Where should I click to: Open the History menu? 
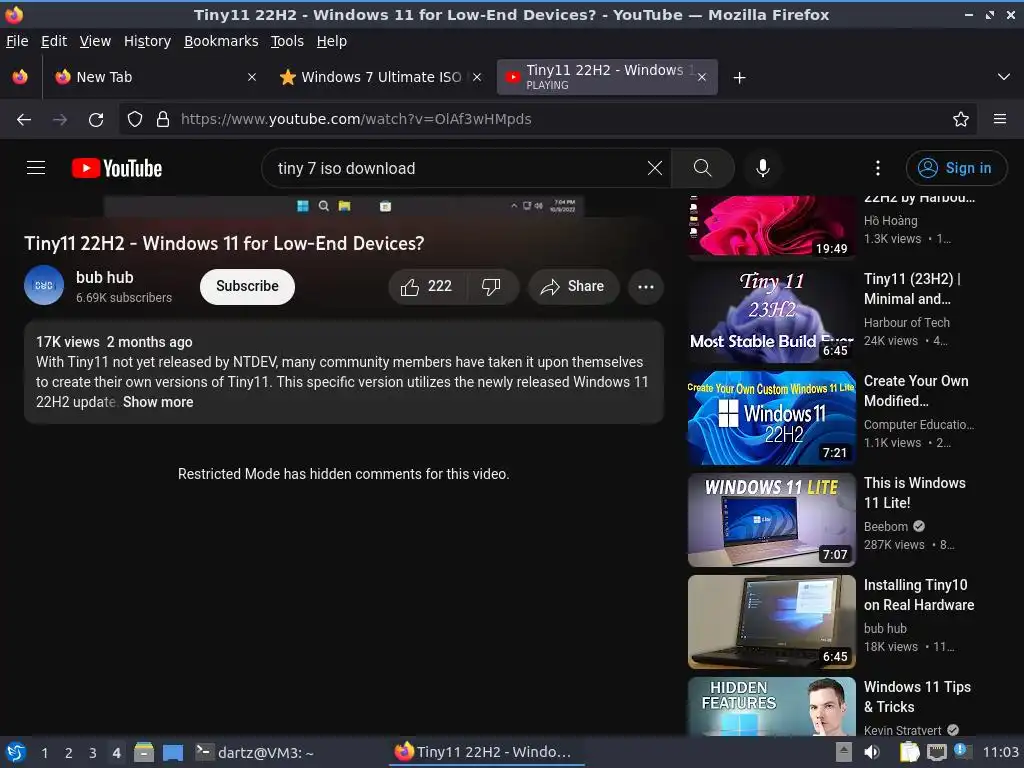147,41
